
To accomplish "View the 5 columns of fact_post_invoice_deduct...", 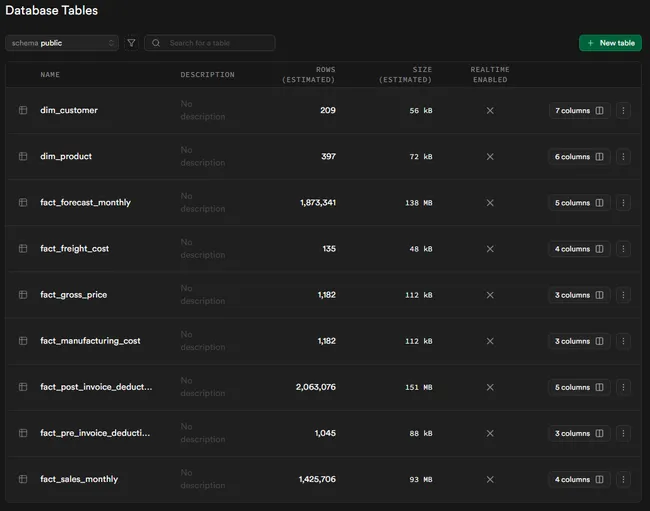I will (x=579, y=387).
